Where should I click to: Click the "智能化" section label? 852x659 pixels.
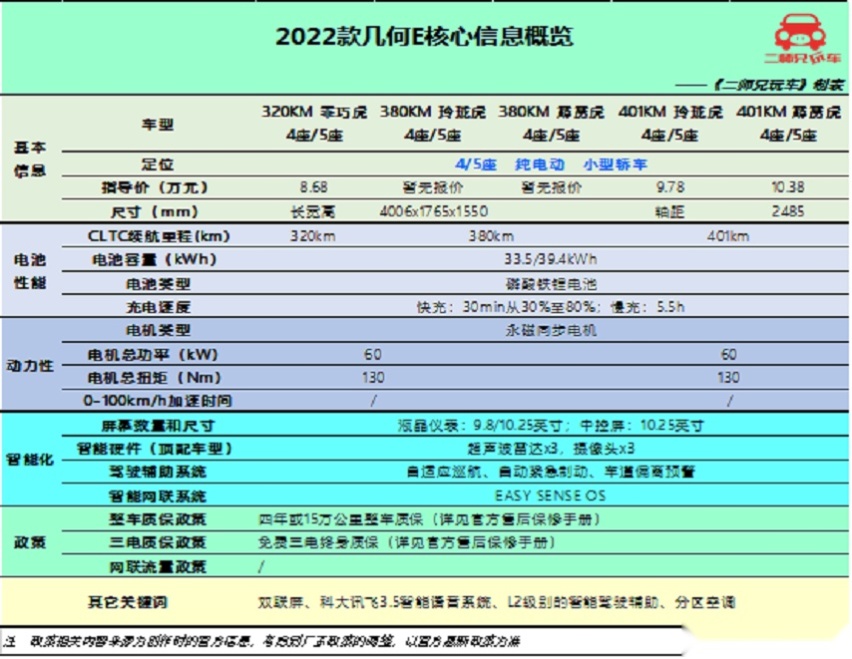click(x=29, y=460)
